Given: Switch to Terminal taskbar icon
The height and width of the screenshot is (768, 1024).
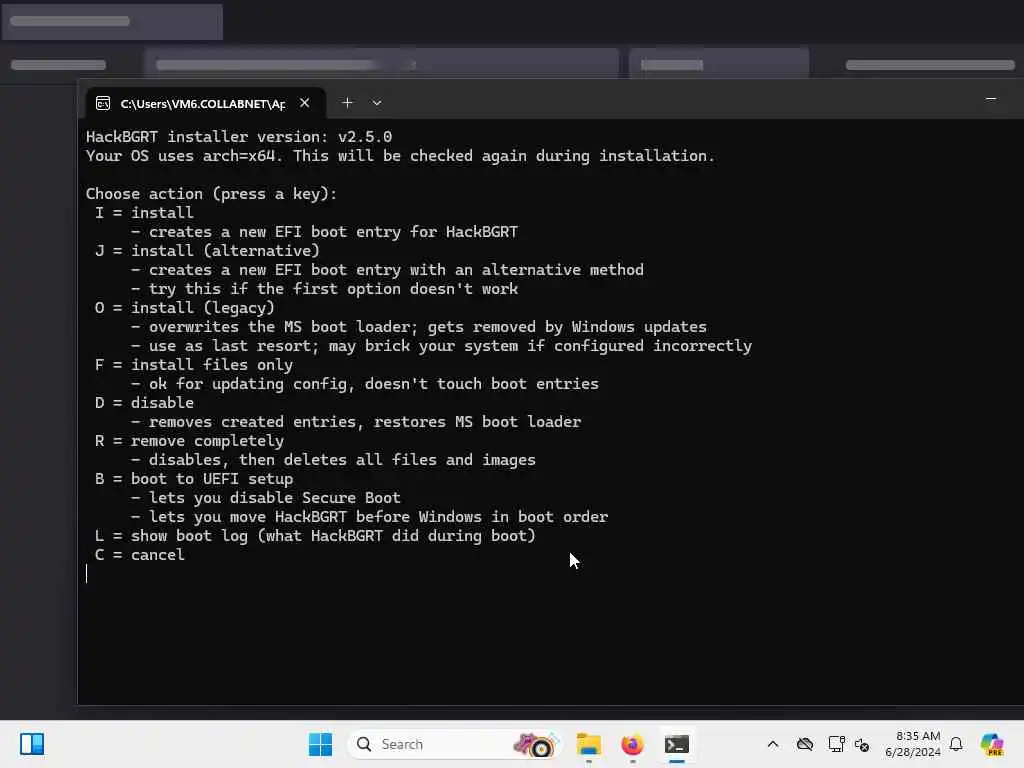Looking at the screenshot, I should (677, 744).
